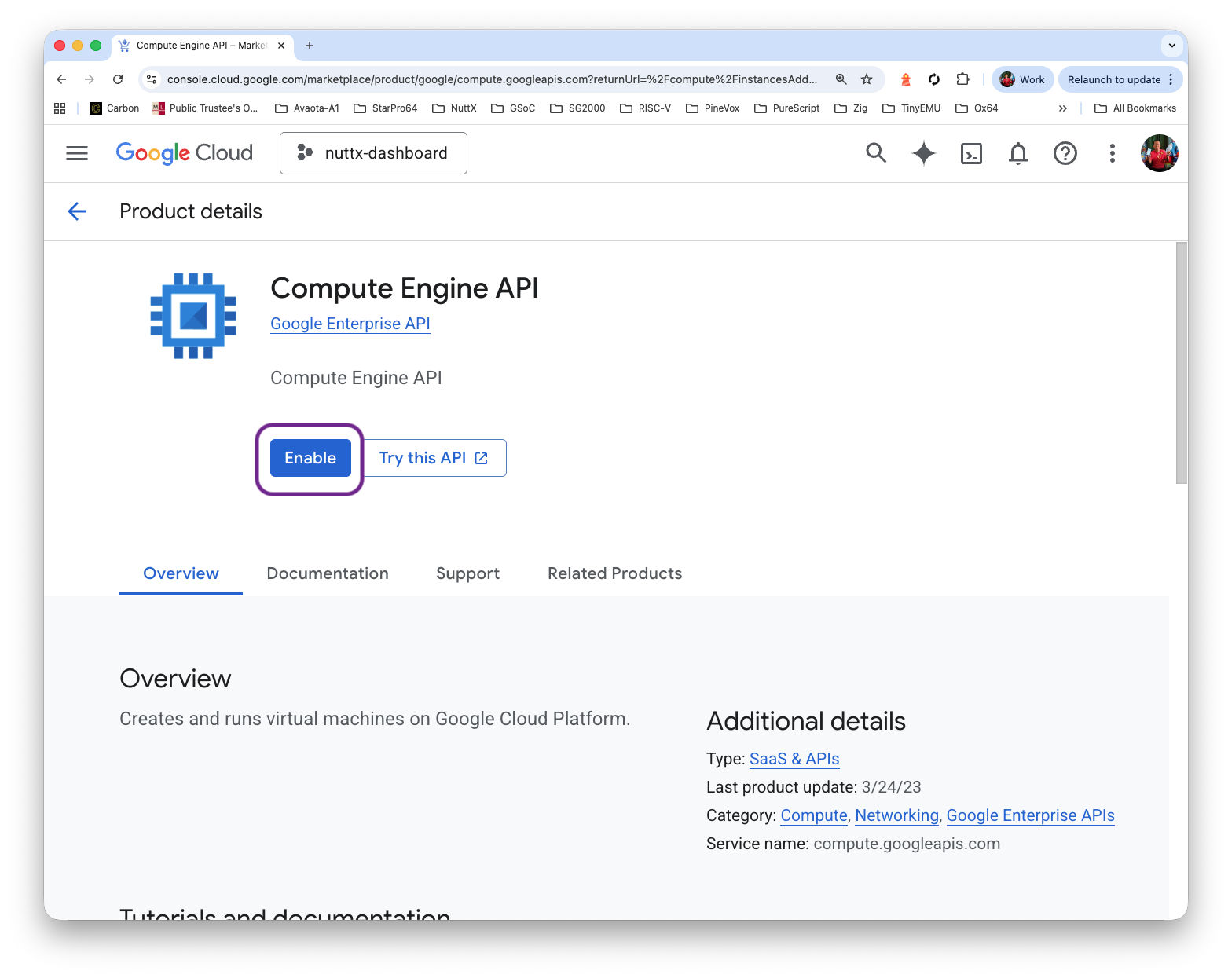Click the service name compute.googleapis.com text
The image size is (1232, 978).
click(907, 844)
